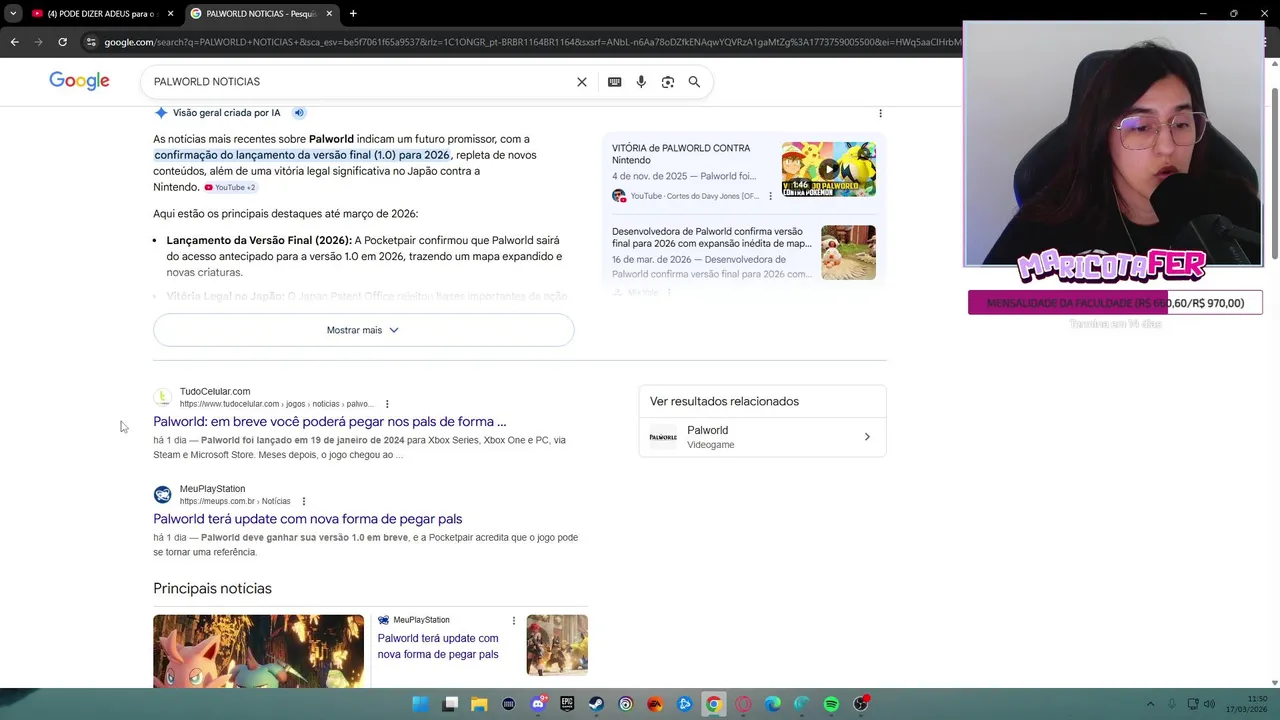The width and height of the screenshot is (1280, 720).
Task: Open site information icon in address bar
Action: click(x=91, y=42)
